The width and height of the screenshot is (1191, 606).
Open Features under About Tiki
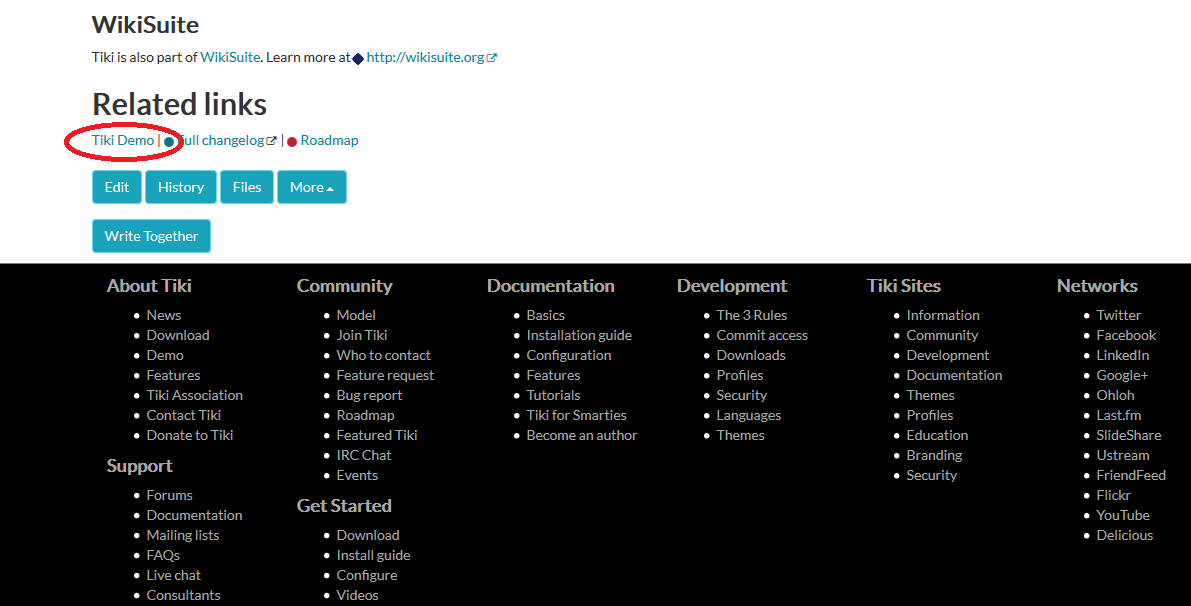[173, 375]
